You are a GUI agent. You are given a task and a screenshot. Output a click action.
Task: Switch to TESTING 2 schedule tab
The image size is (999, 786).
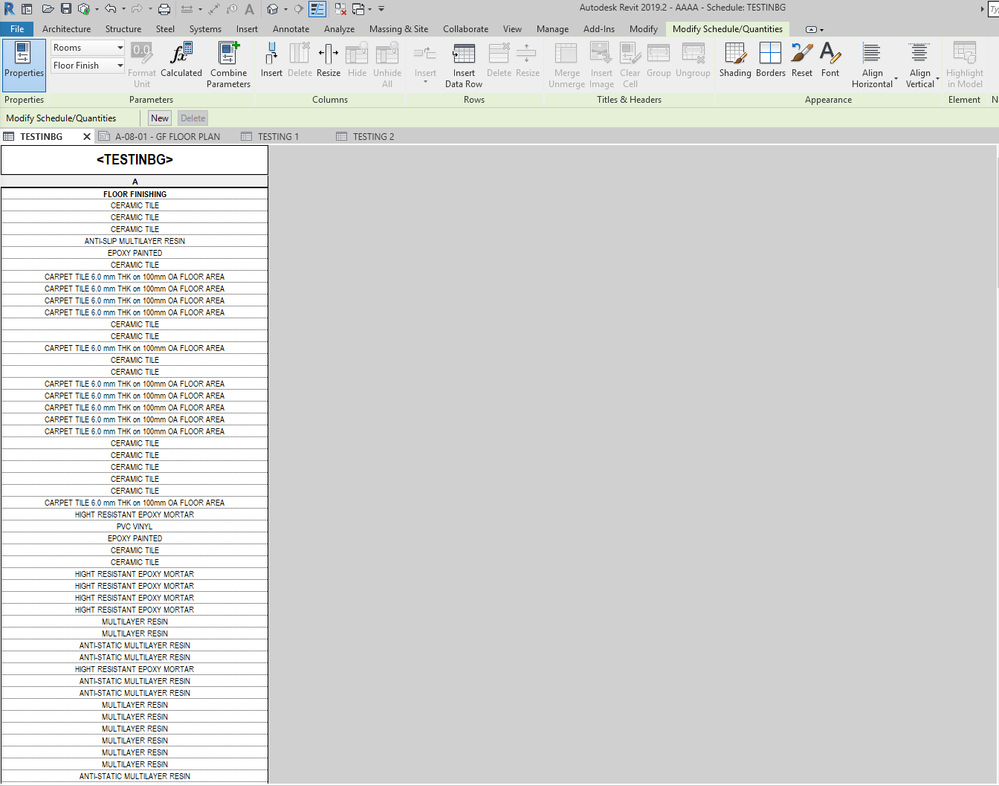[373, 136]
